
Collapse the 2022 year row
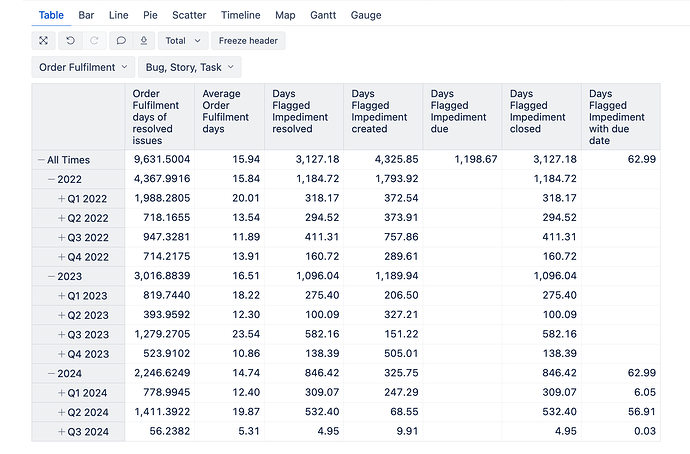pos(51,179)
